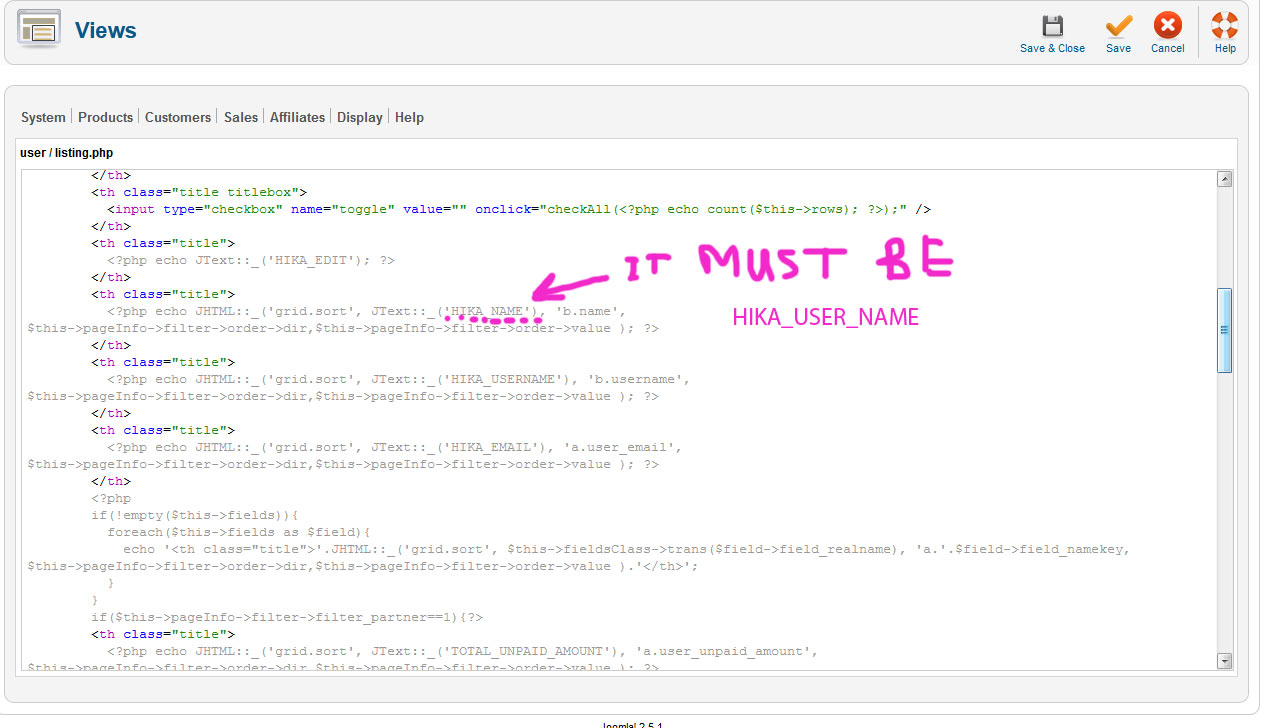Open the Customers menu
The image size is (1264, 728).
178,117
